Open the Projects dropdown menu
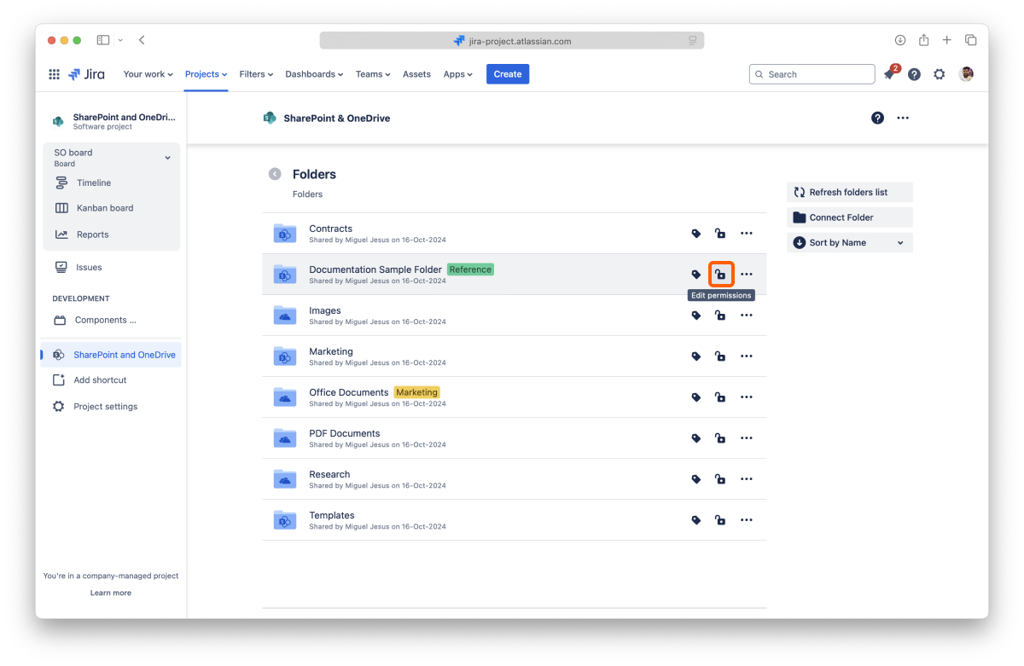1024x666 pixels. [206, 74]
